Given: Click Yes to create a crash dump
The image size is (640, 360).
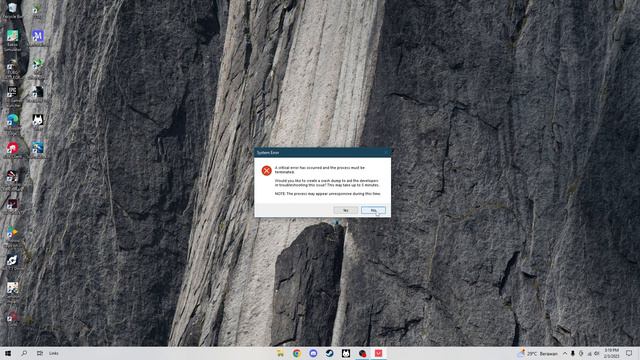Looking at the screenshot, I should (x=345, y=210).
